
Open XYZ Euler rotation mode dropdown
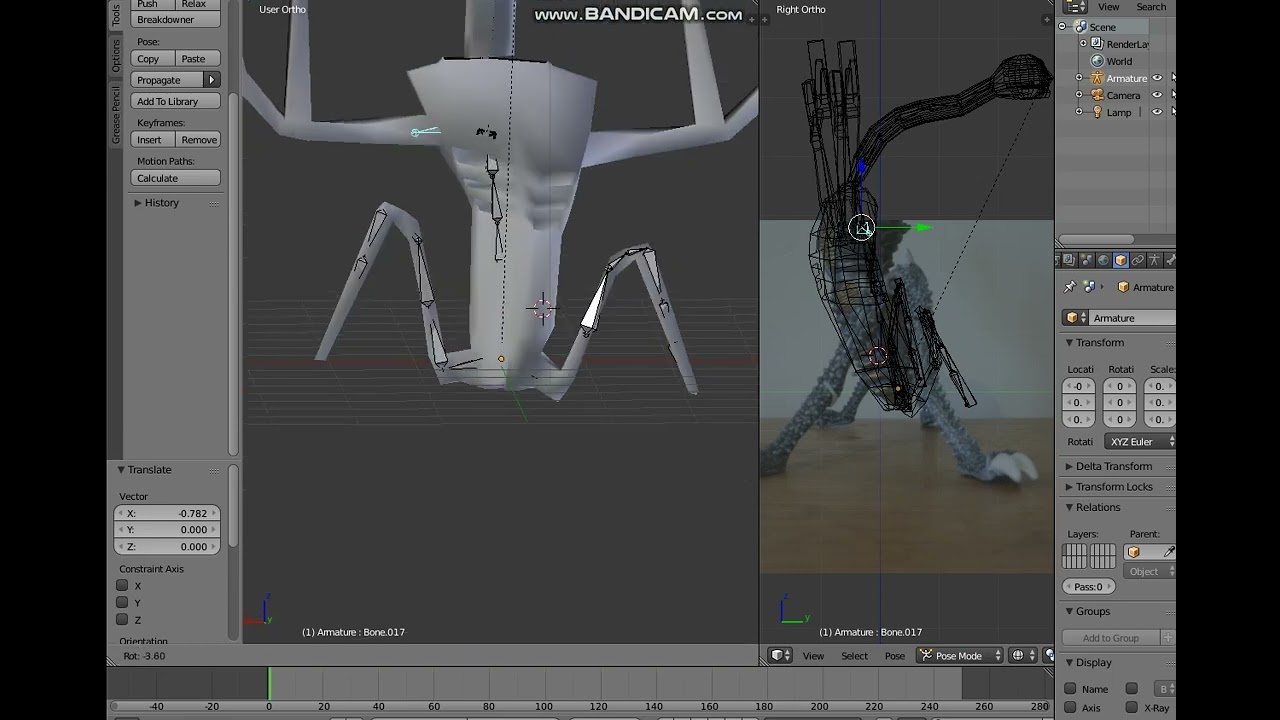pyautogui.click(x=1140, y=442)
